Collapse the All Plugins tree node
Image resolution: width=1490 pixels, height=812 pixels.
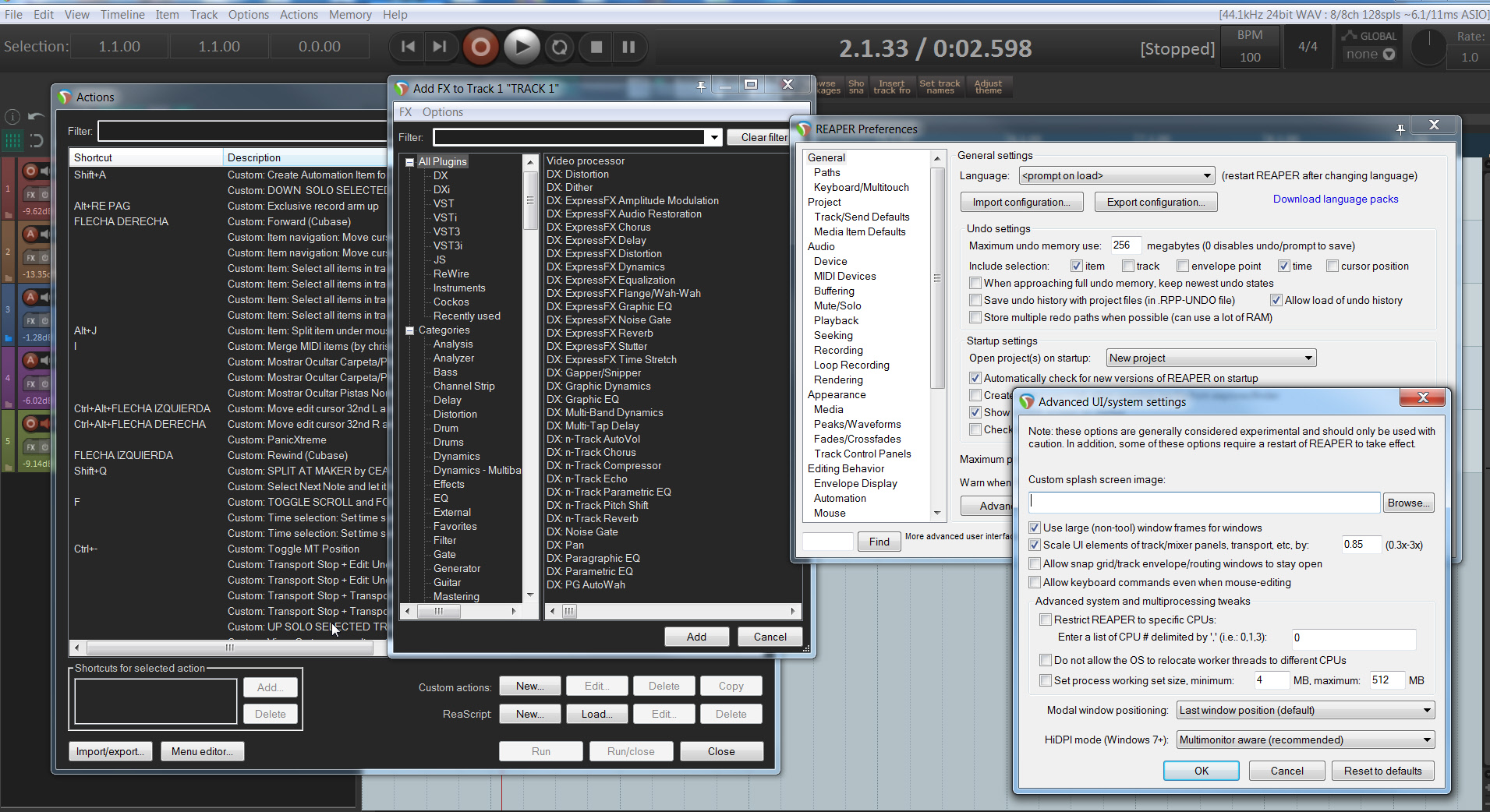tap(409, 162)
